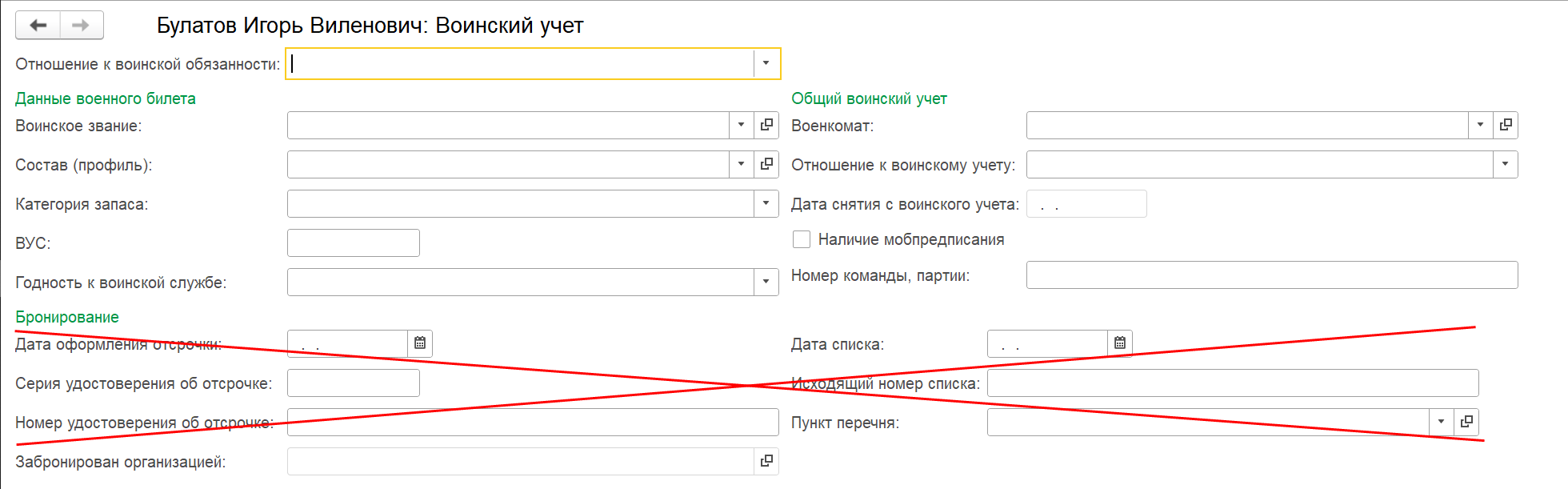Click the ВУС input field
1568x489 pixels.
click(x=353, y=242)
